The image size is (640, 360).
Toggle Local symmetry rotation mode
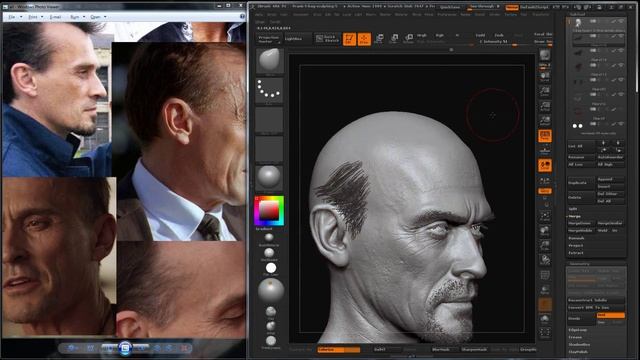pyautogui.click(x=544, y=165)
